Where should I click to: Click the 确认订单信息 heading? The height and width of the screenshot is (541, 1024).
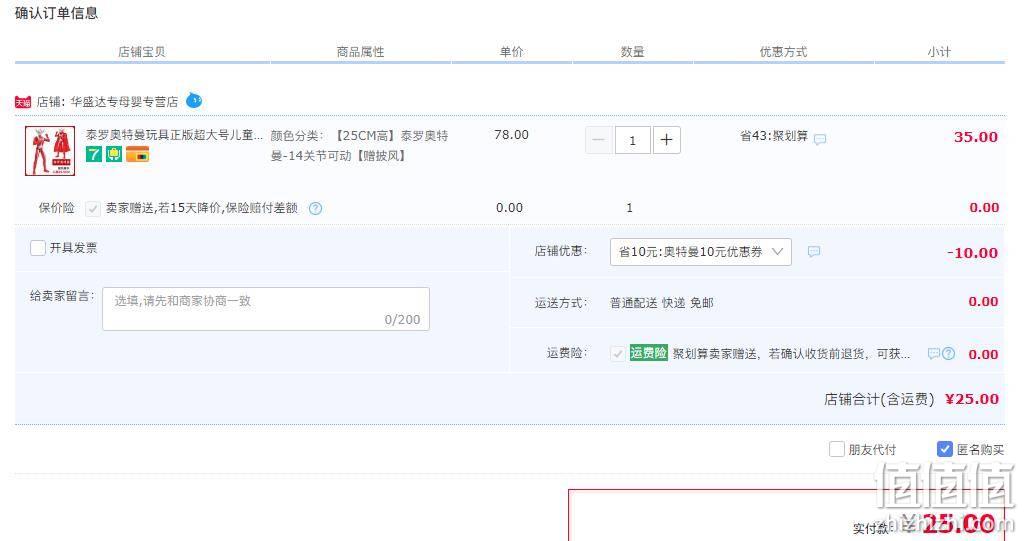click(x=56, y=13)
